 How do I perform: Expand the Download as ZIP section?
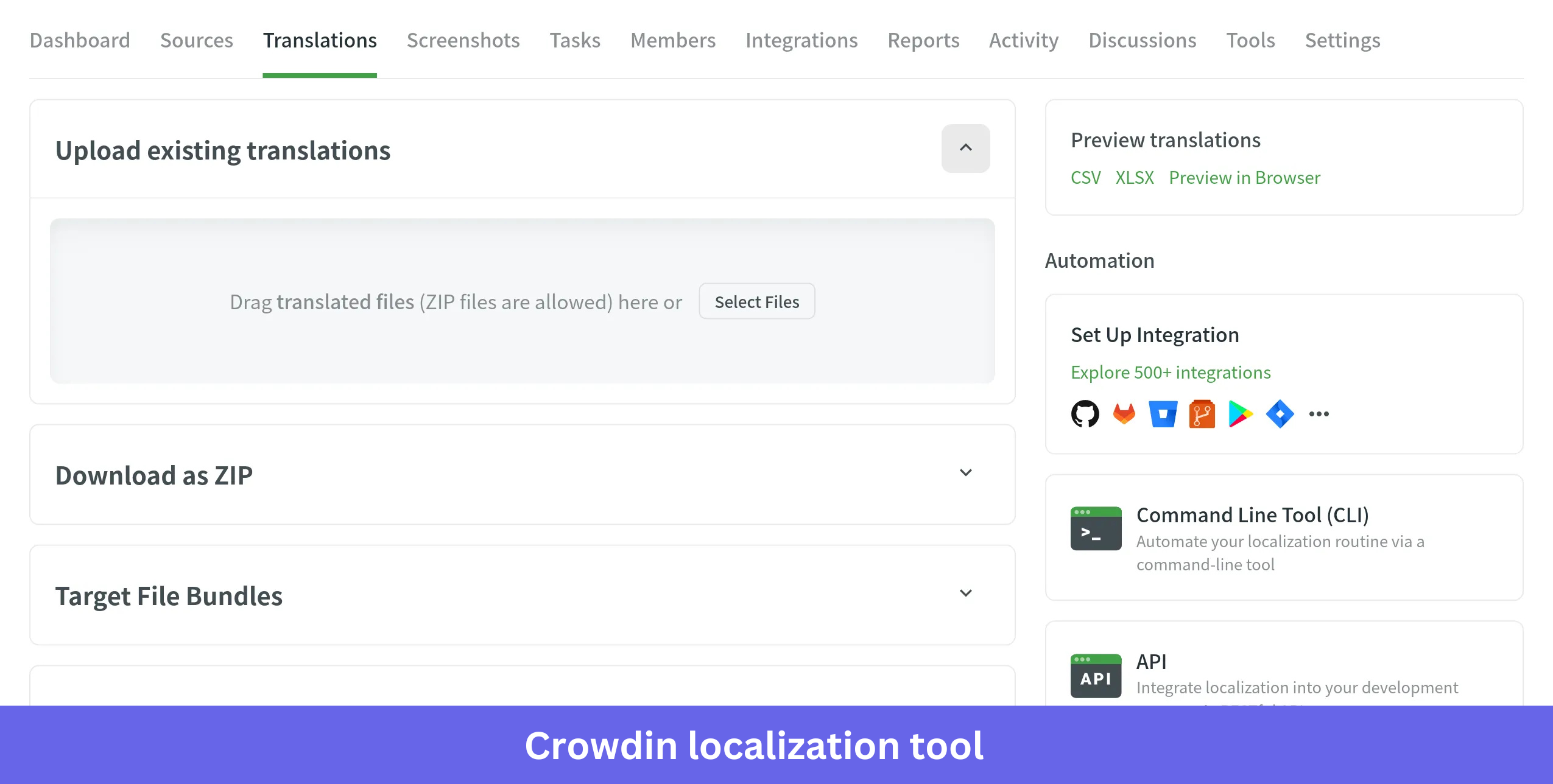[x=966, y=473]
